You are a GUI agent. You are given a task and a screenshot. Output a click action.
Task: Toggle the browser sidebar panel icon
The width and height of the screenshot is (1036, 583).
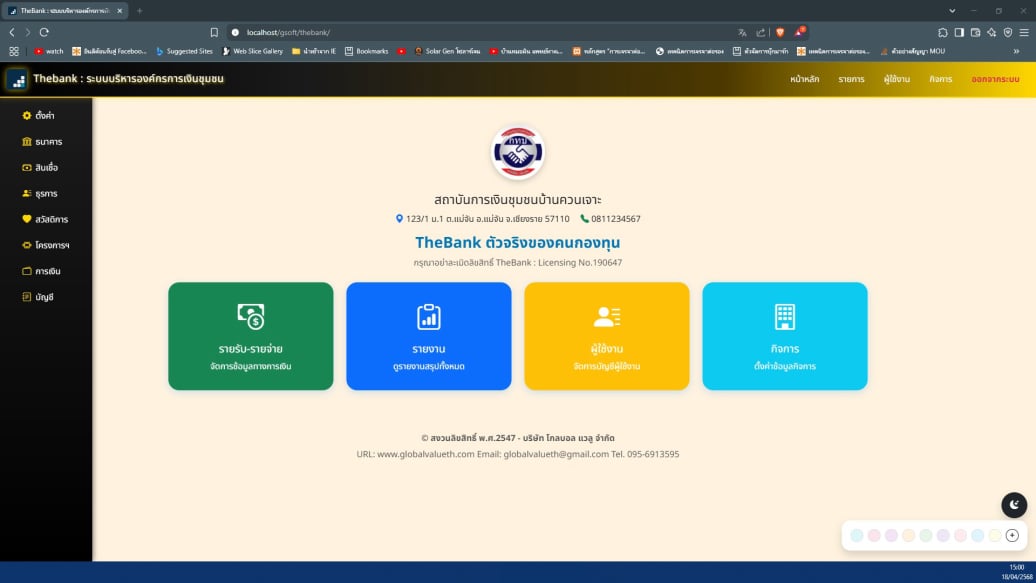coord(959,32)
